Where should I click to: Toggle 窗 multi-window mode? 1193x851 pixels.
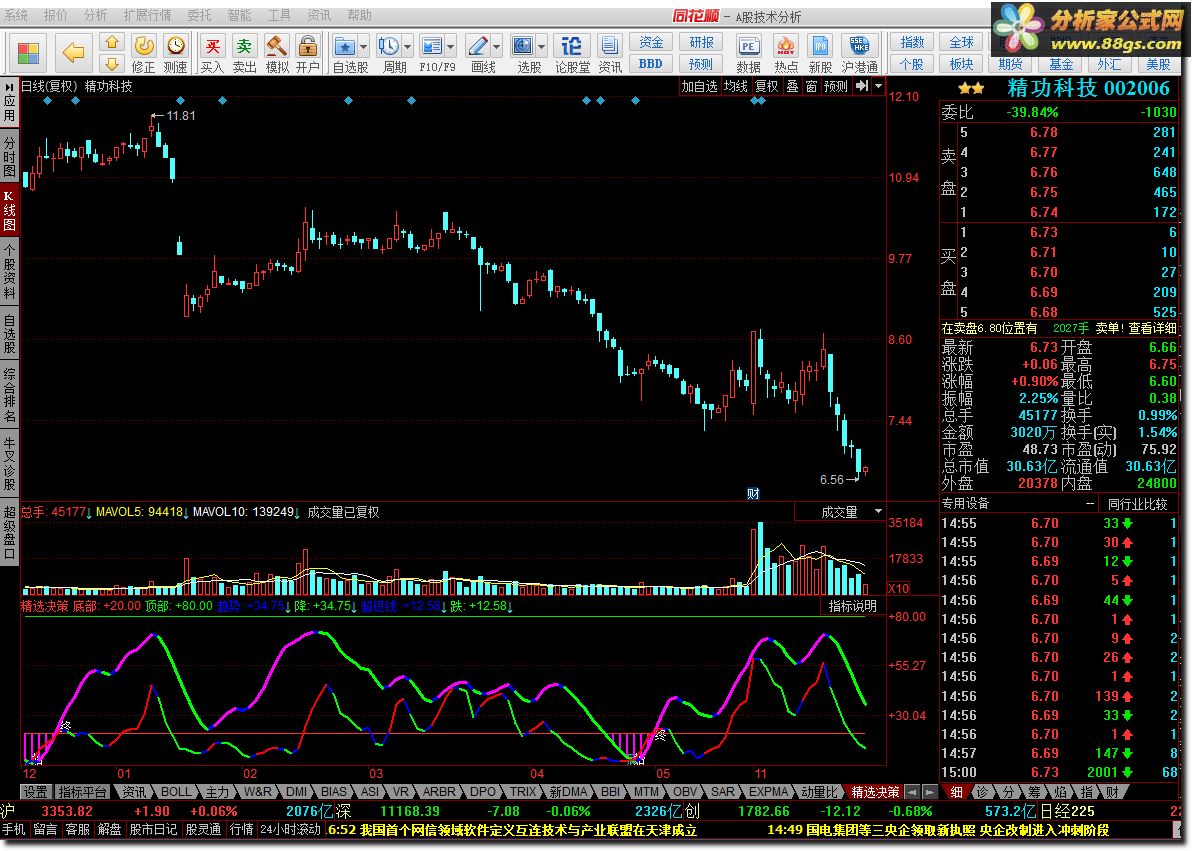tap(811, 86)
